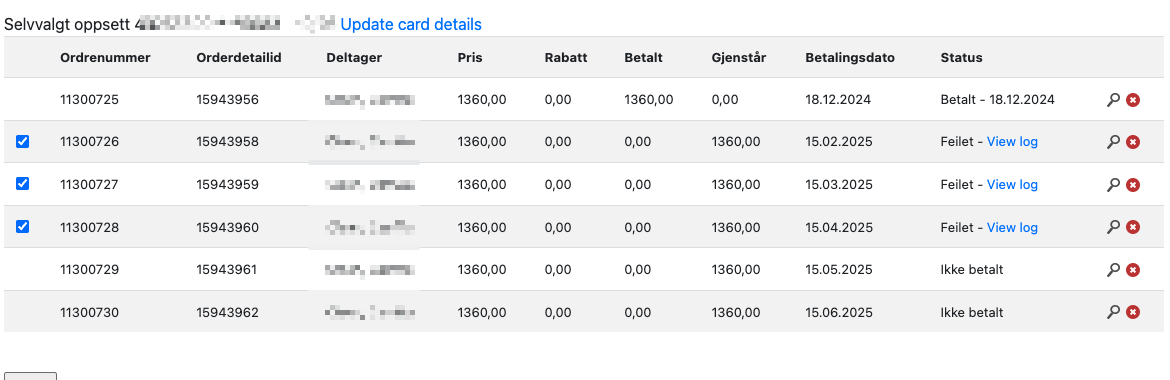The height and width of the screenshot is (380, 1170).
Task: Click red delete icon for order 11300725
Action: tap(1133, 99)
